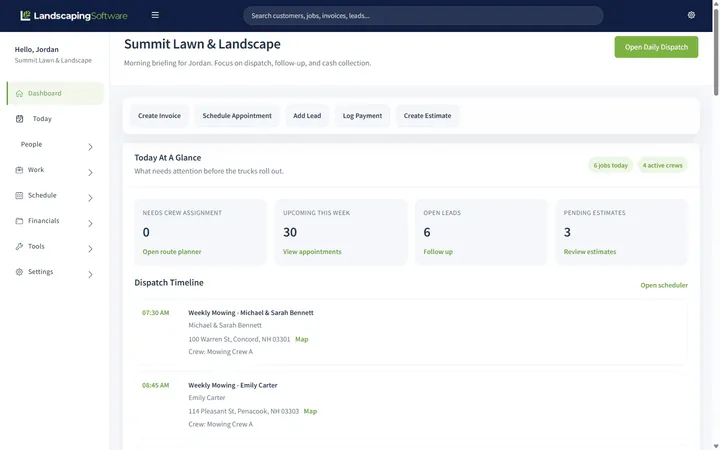Click the Pending Estimates value 3
This screenshot has width=720, height=450.
point(568,232)
